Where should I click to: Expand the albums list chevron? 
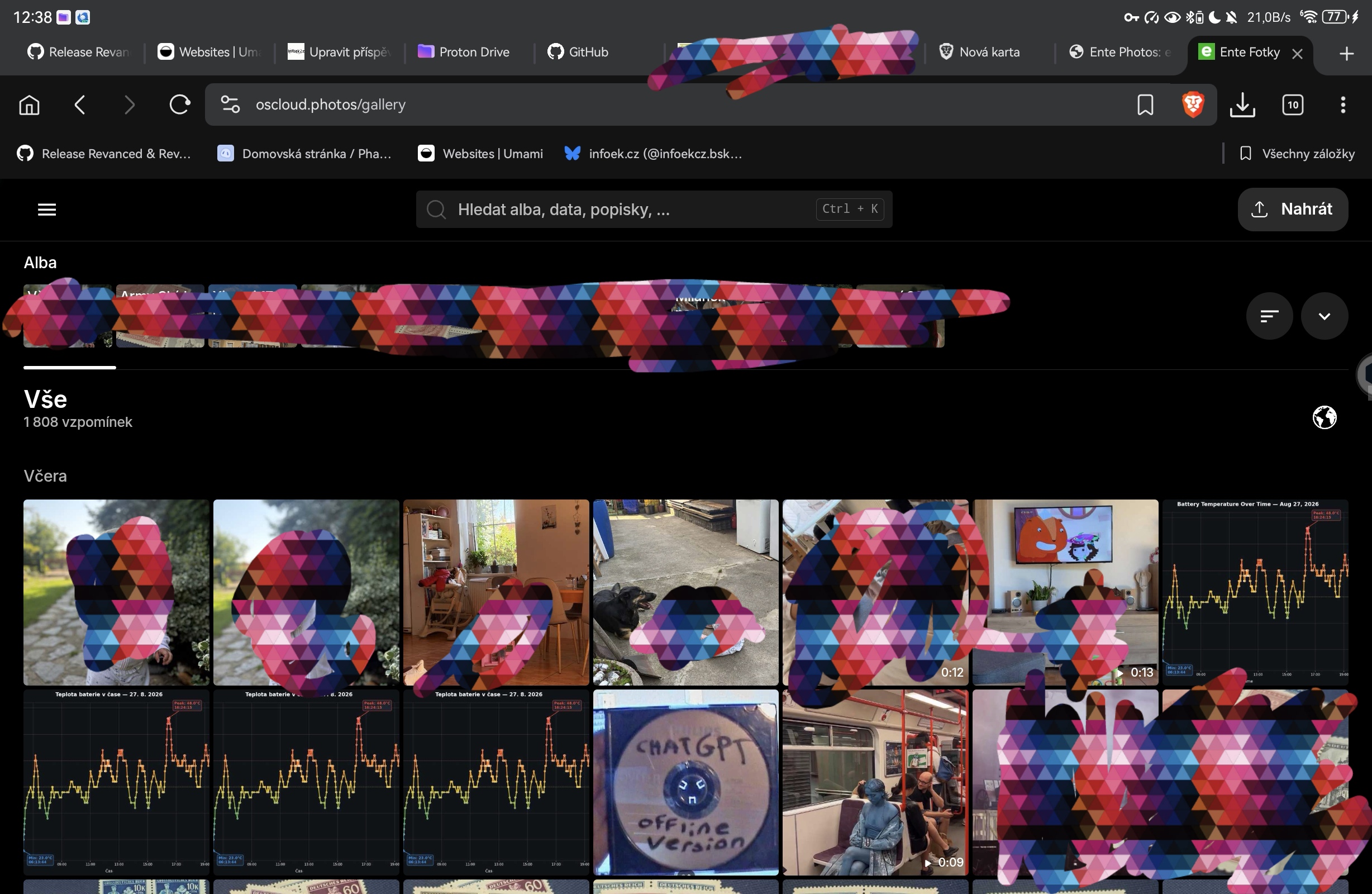(1324, 316)
